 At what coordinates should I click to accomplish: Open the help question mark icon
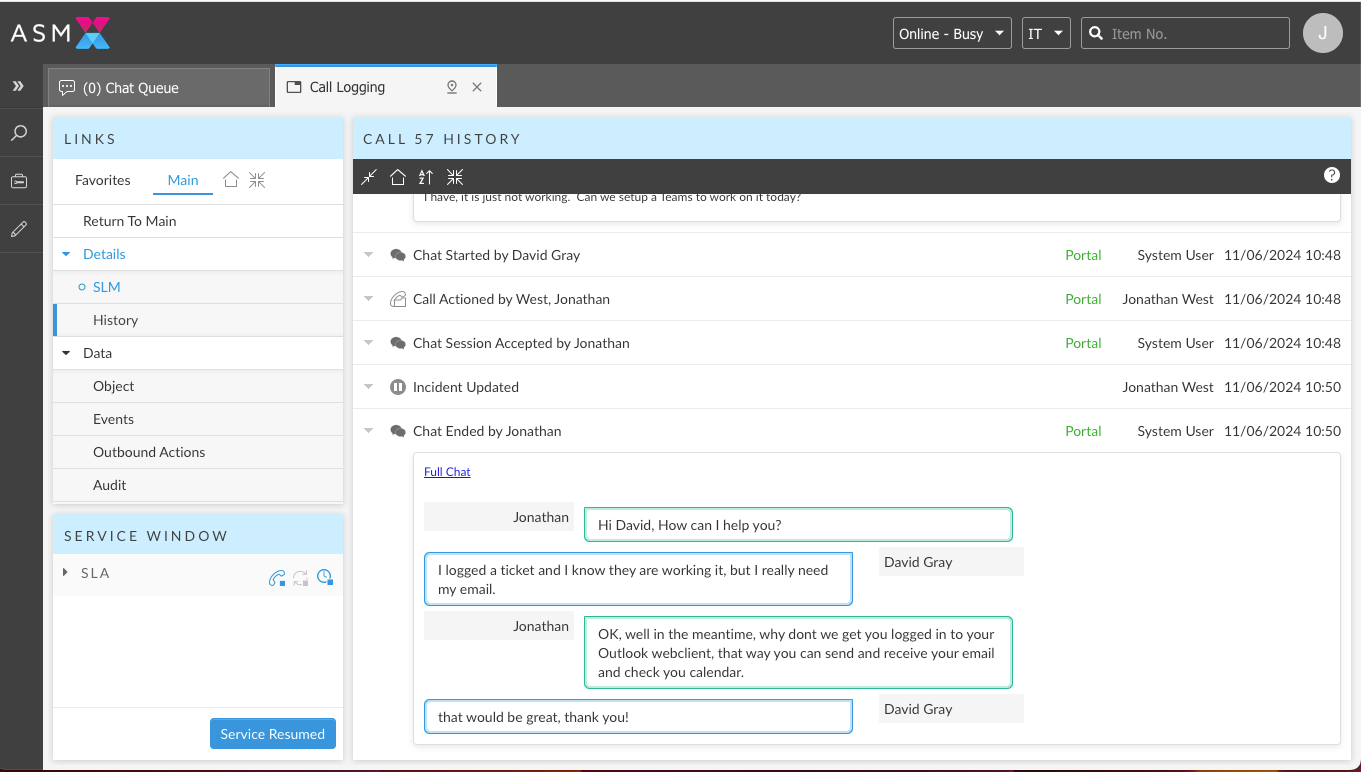pos(1332,175)
